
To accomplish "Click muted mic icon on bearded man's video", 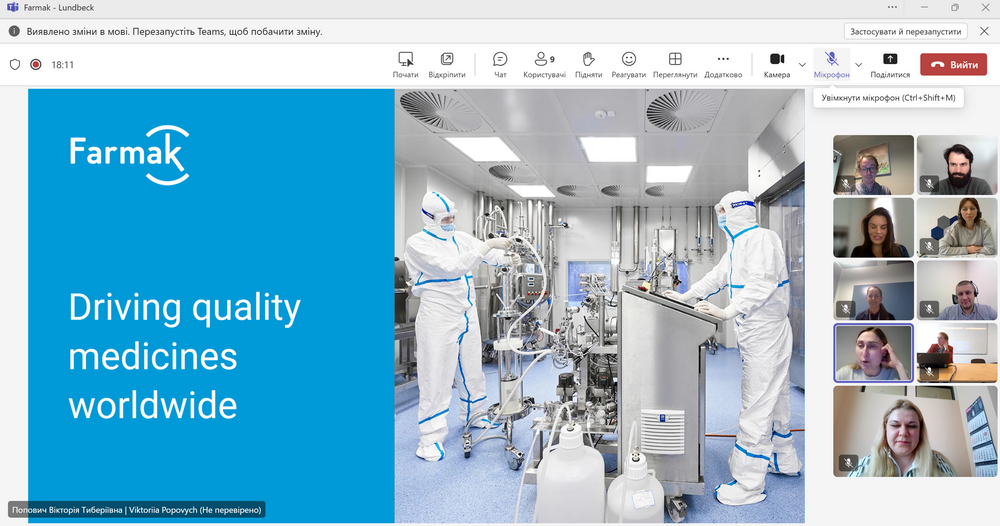I will (929, 184).
